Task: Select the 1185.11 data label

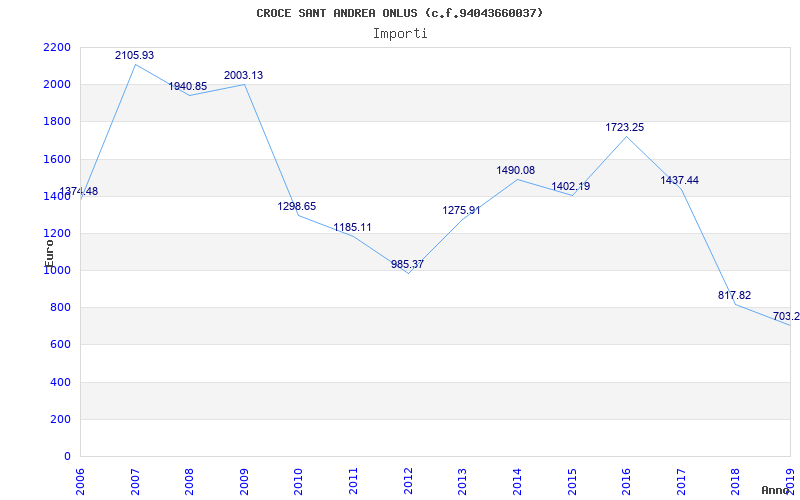Action: click(x=352, y=227)
